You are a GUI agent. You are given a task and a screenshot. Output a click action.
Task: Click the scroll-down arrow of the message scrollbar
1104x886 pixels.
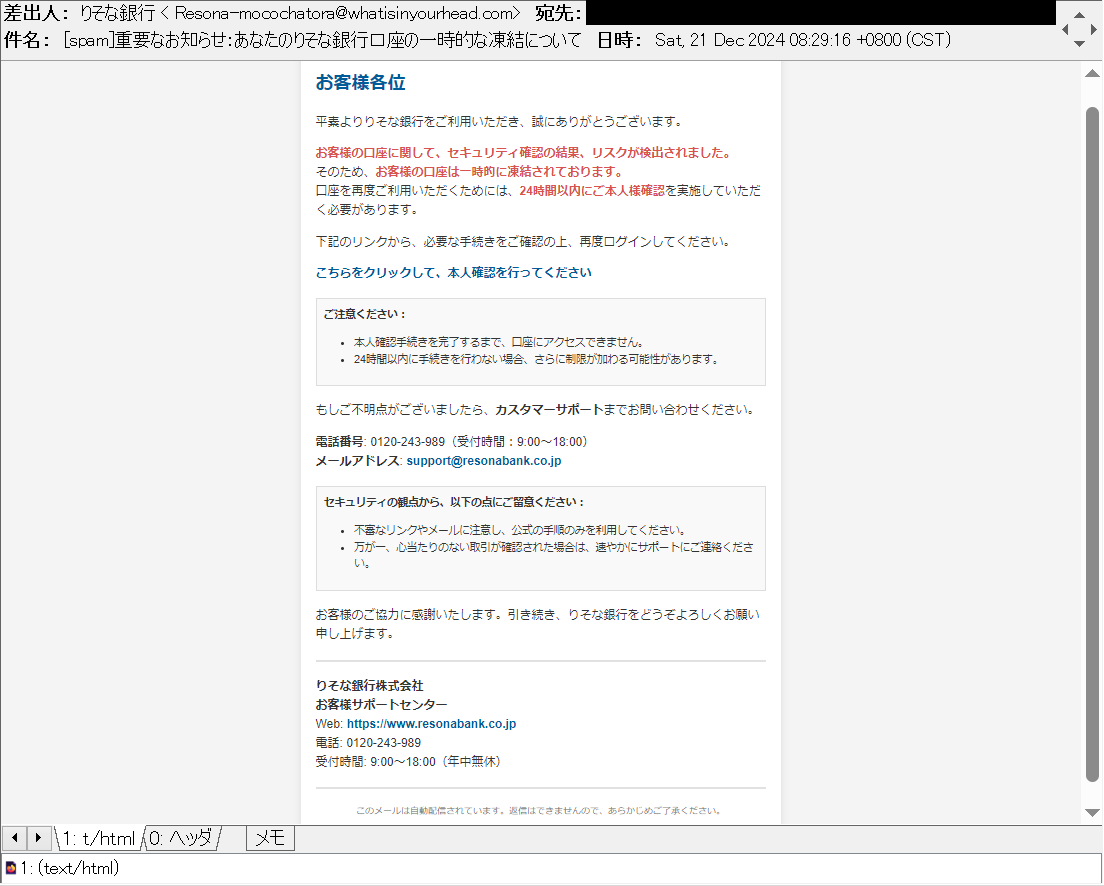[x=1092, y=812]
